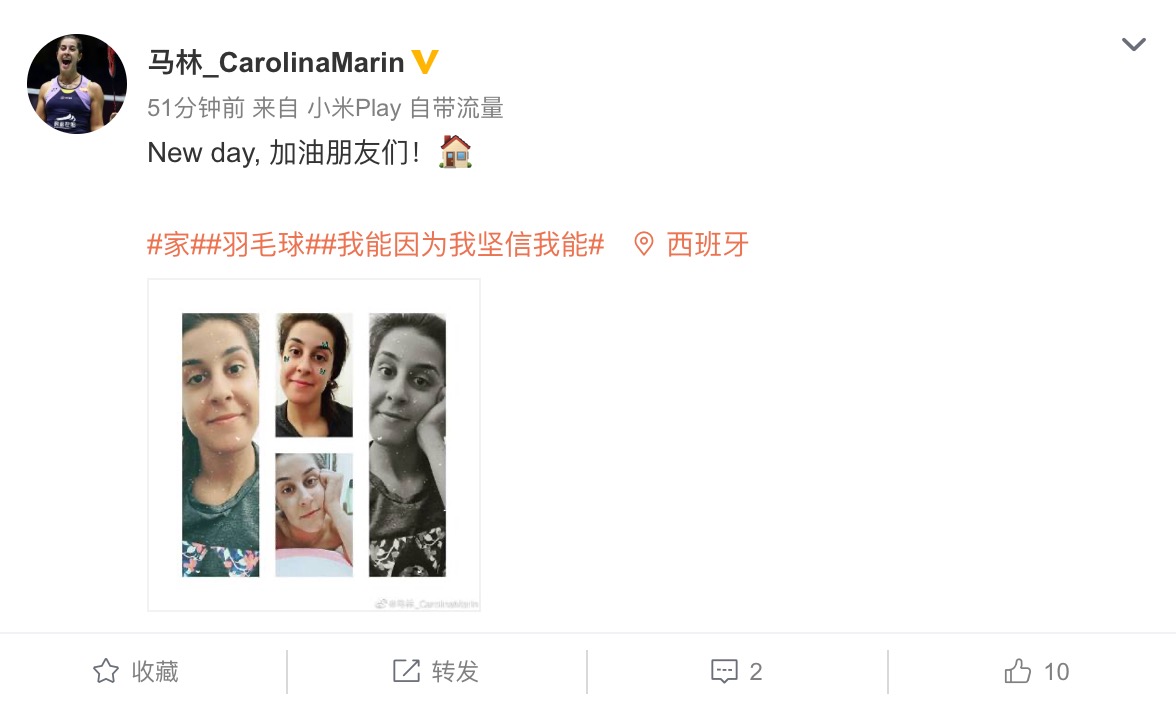Select the yellow V verified badge
This screenshot has width=1176, height=708.
point(425,62)
